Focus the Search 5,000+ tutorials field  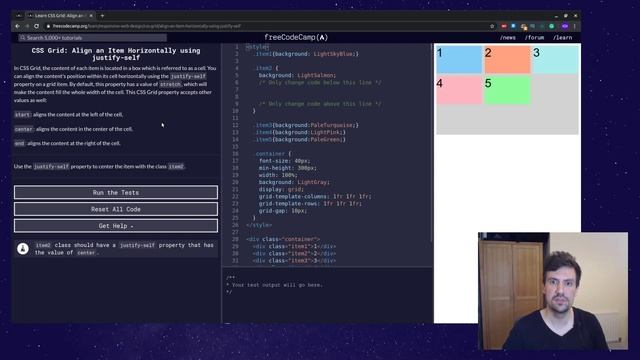point(93,38)
